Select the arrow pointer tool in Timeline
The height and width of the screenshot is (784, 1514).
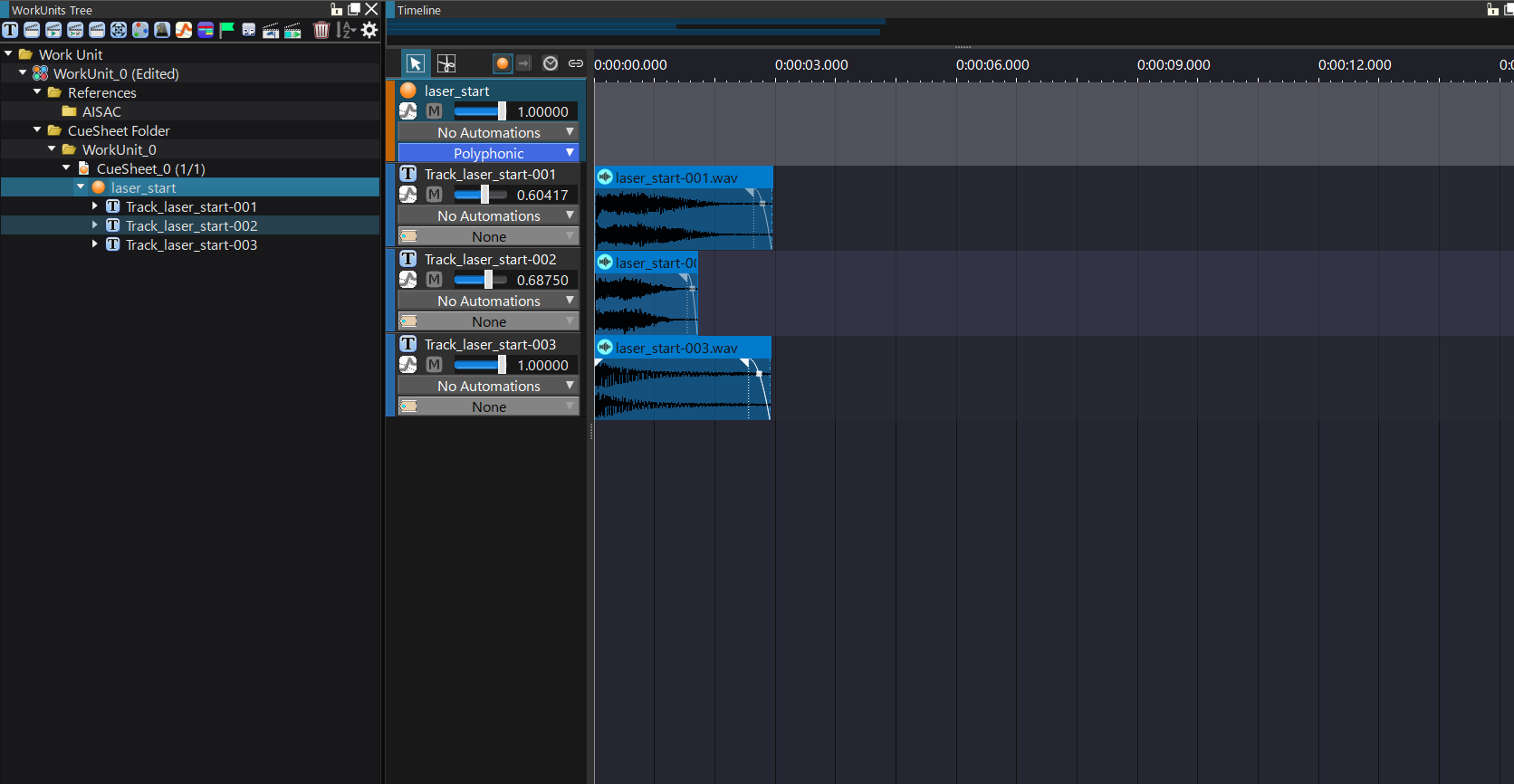click(415, 63)
